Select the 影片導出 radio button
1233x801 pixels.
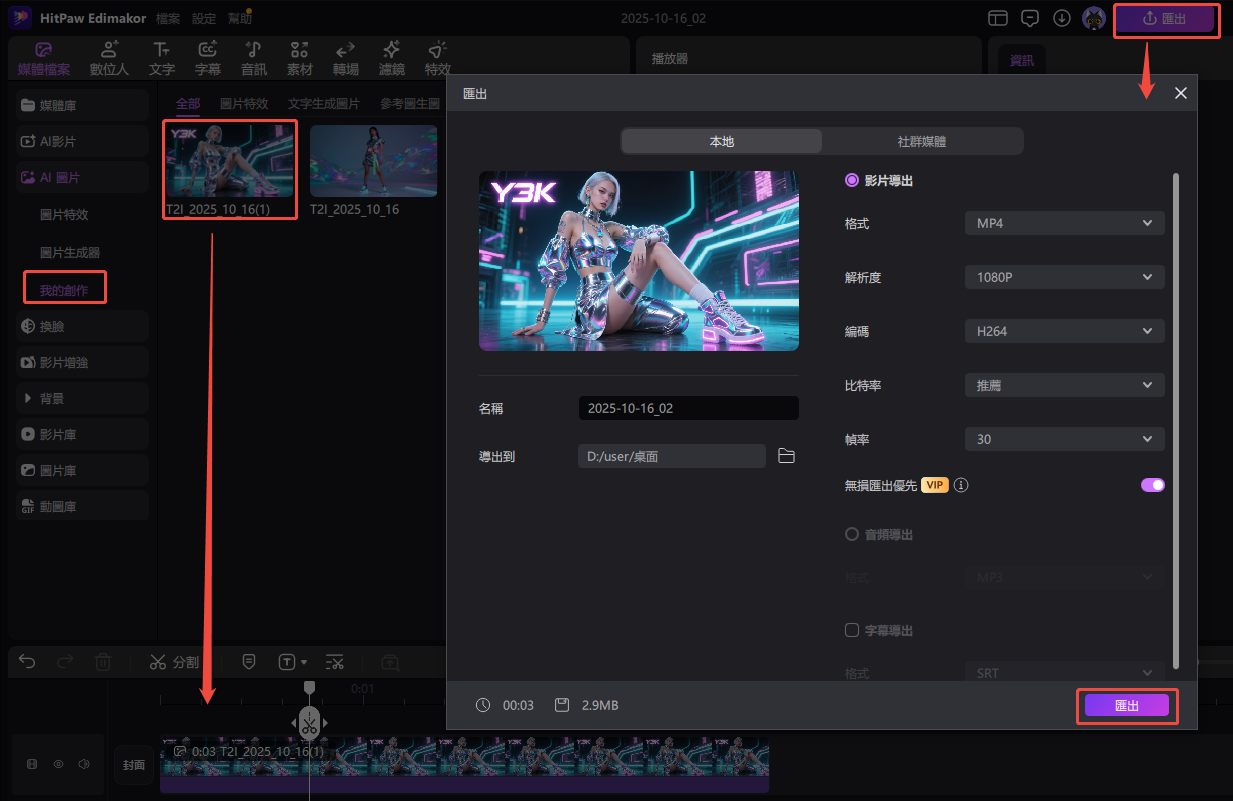(x=852, y=181)
